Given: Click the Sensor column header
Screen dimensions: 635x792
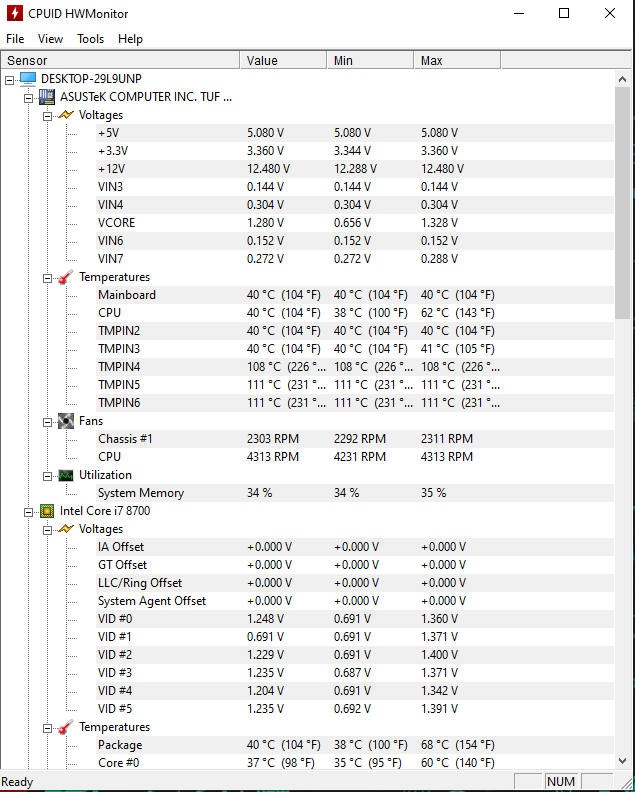Looking at the screenshot, I should 120,61.
